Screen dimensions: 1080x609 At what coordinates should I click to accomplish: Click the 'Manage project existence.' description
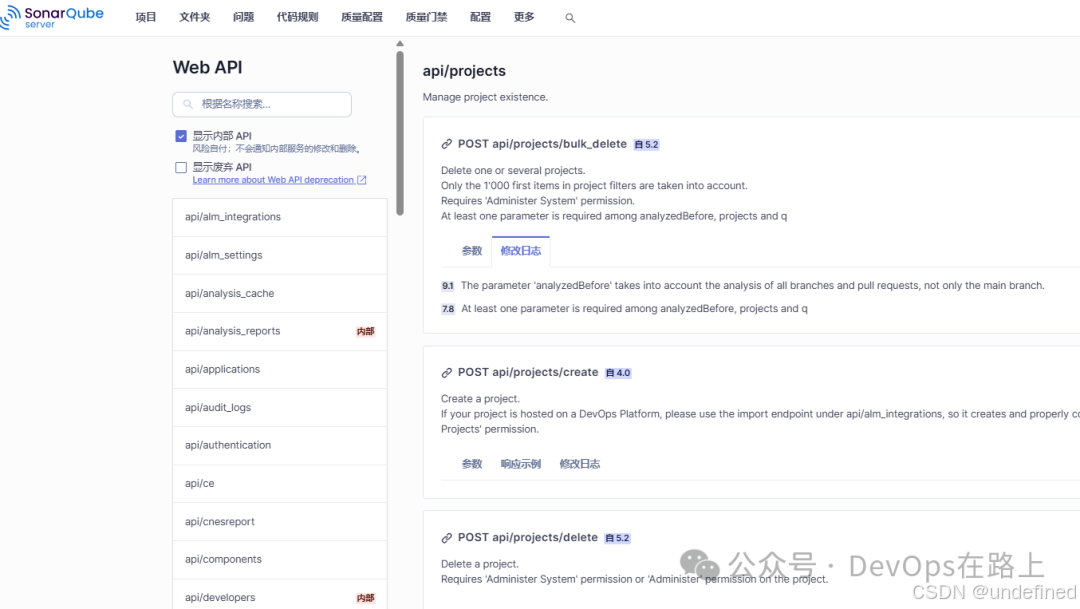(x=485, y=97)
